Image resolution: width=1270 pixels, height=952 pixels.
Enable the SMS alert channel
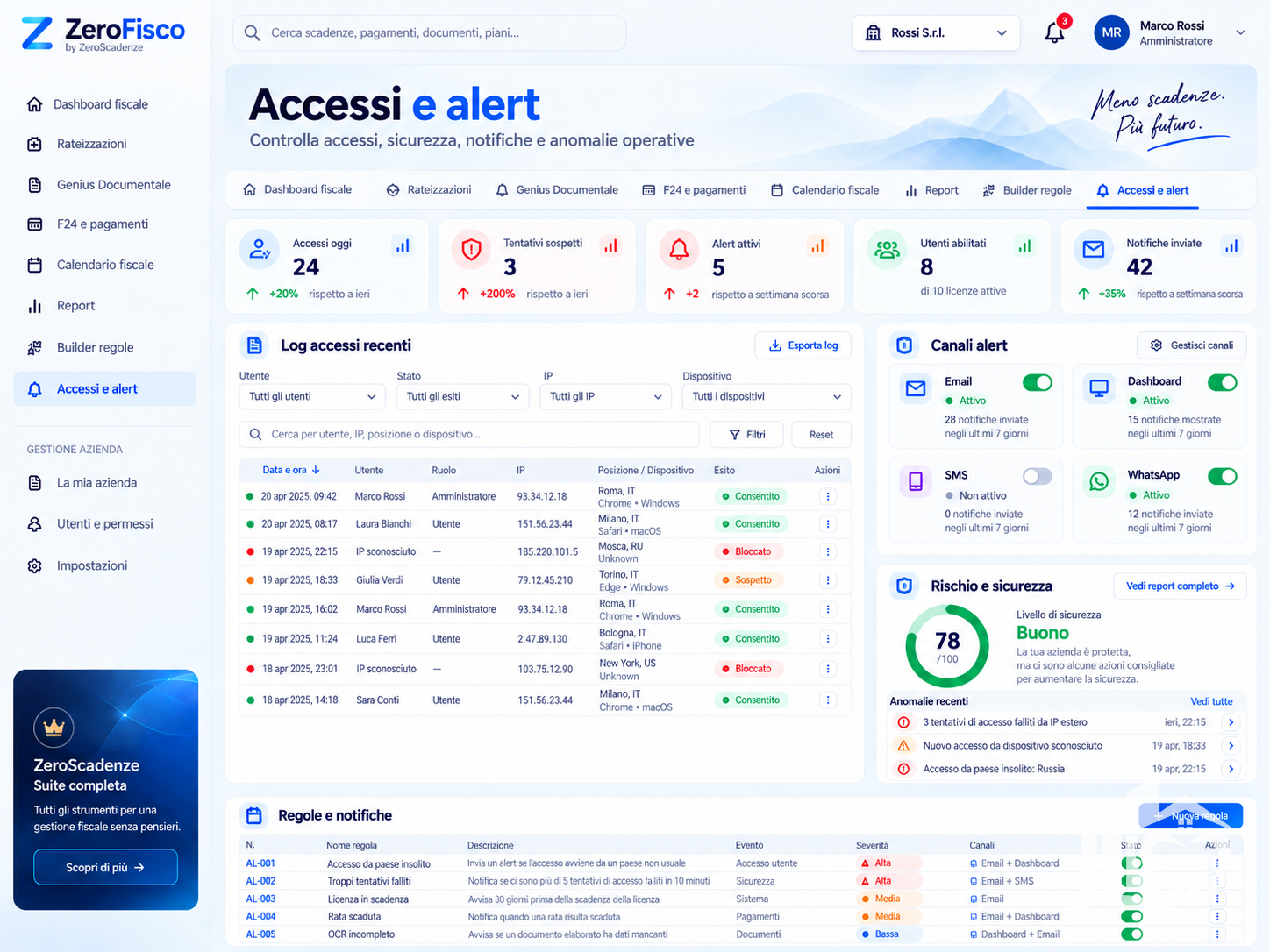tap(1038, 476)
